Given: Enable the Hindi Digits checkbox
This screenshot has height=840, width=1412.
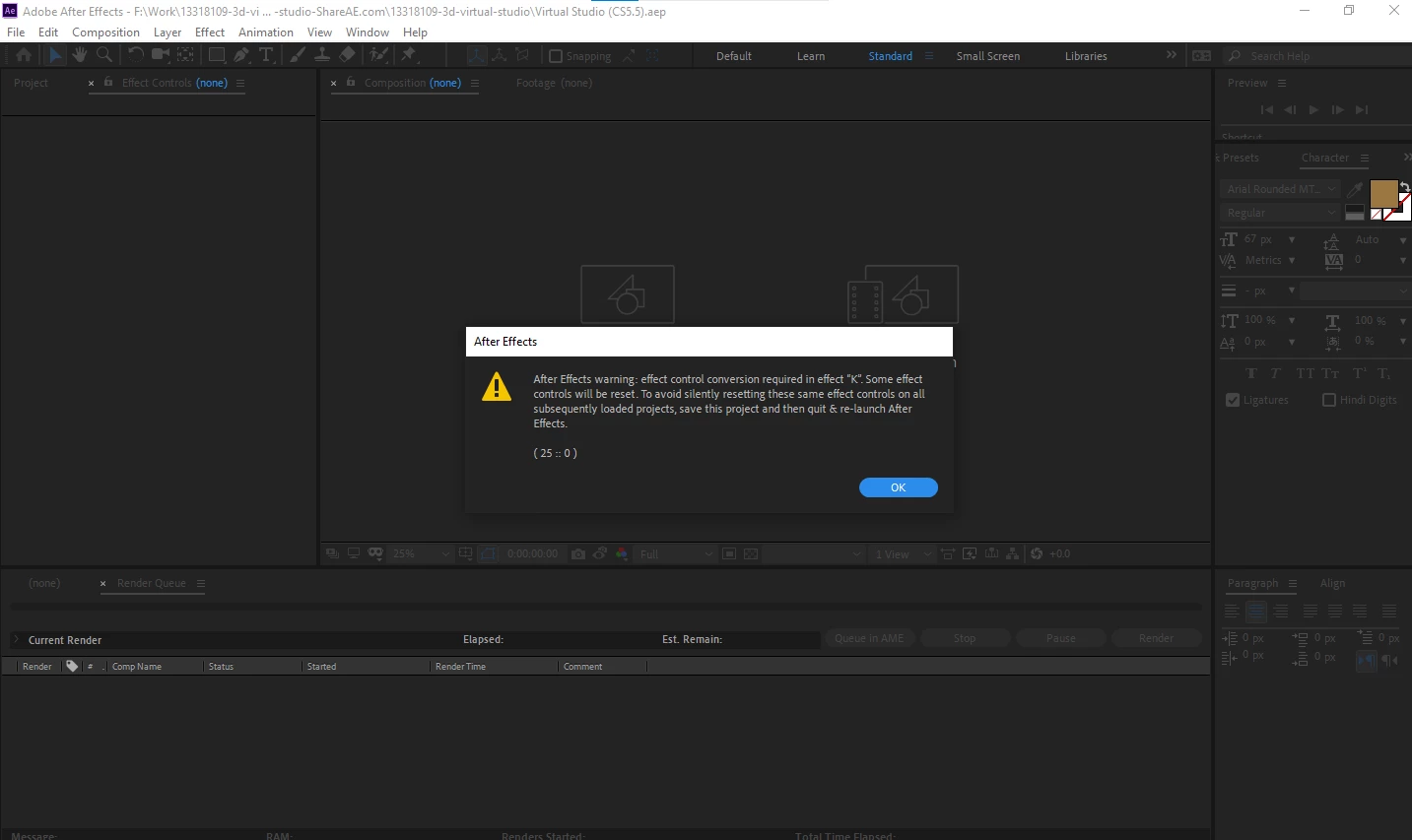Looking at the screenshot, I should [1329, 400].
